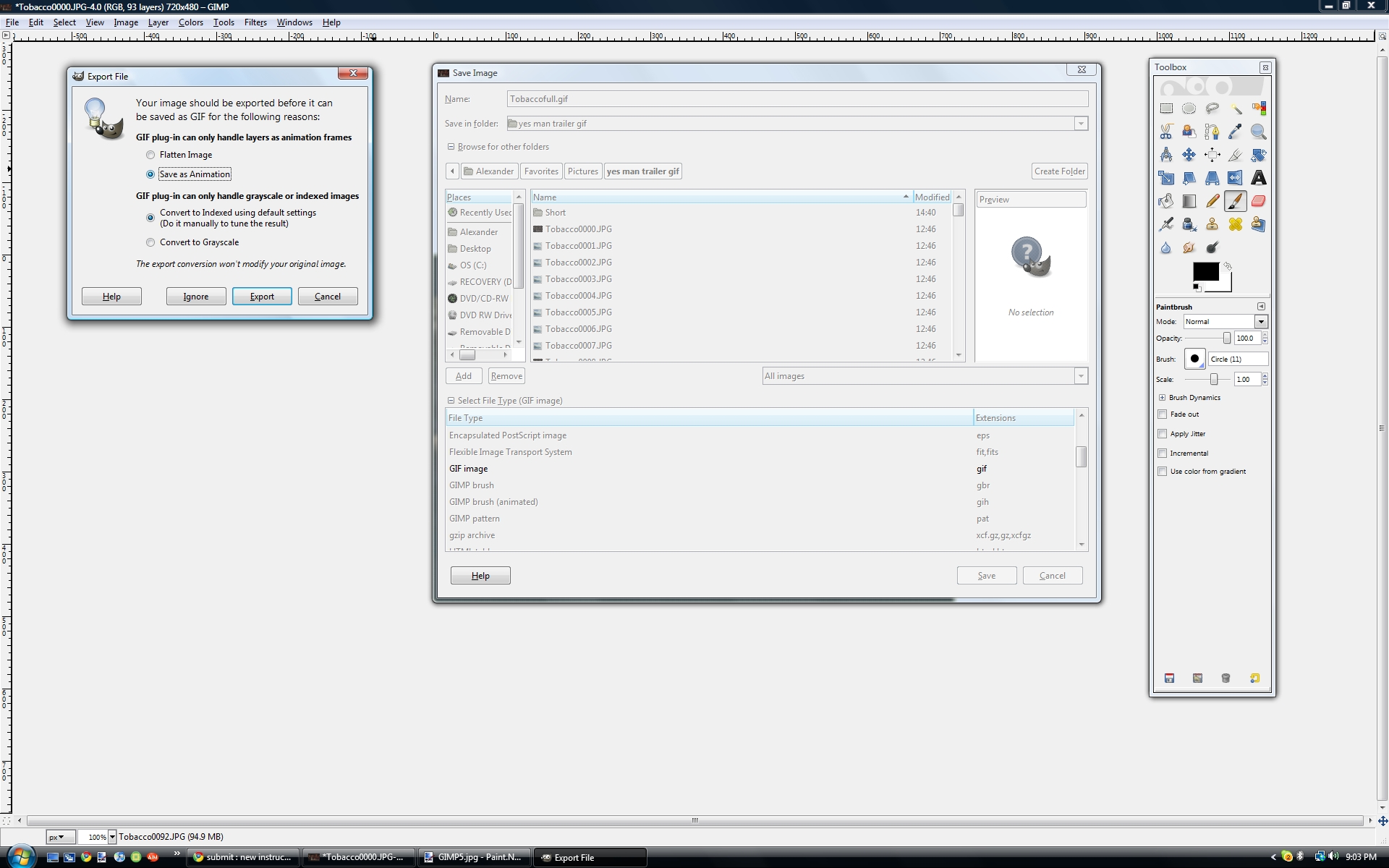Image resolution: width=1389 pixels, height=868 pixels.
Task: Check Use color from gradient
Action: pyautogui.click(x=1163, y=472)
